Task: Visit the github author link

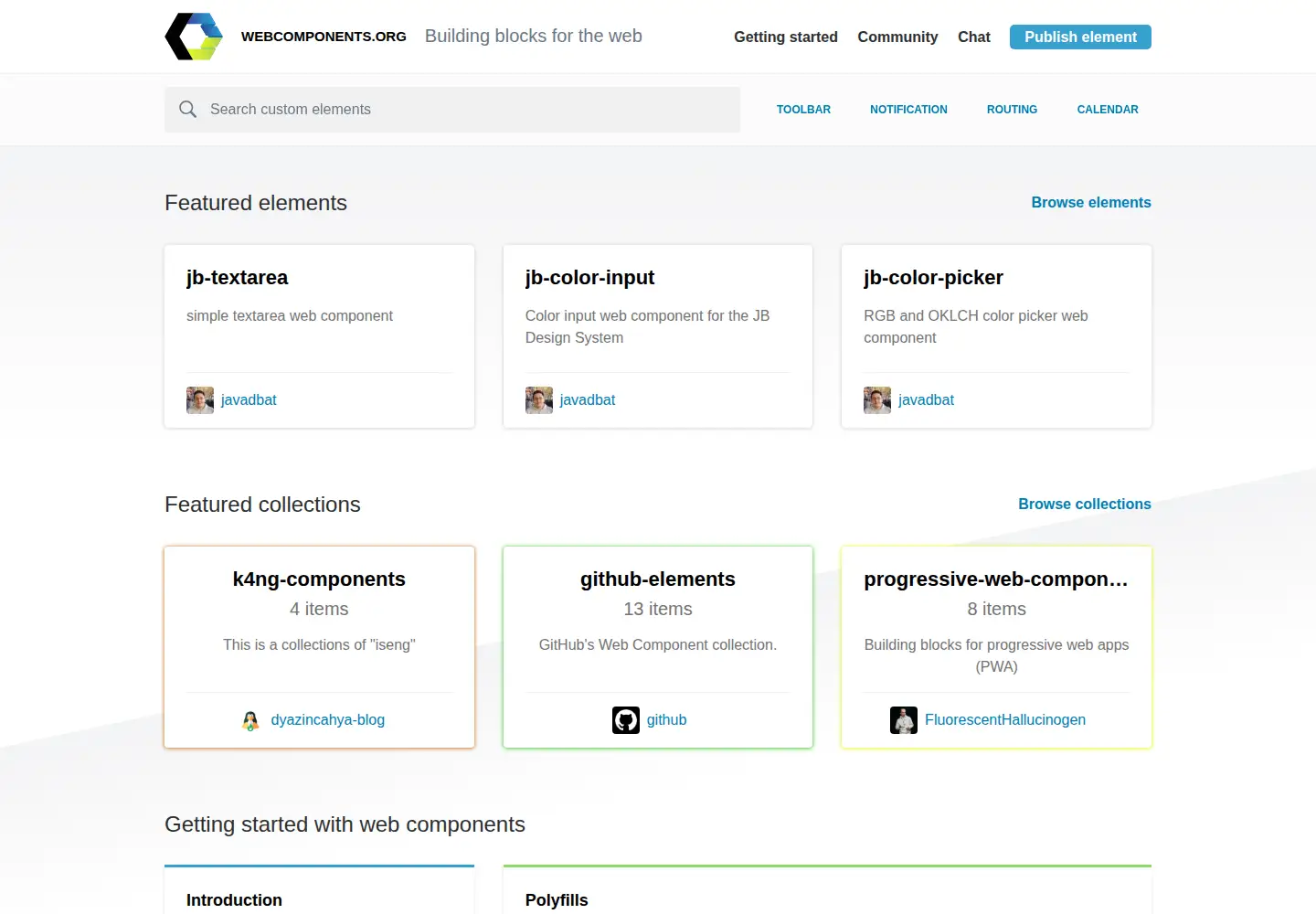Action: coord(666,720)
